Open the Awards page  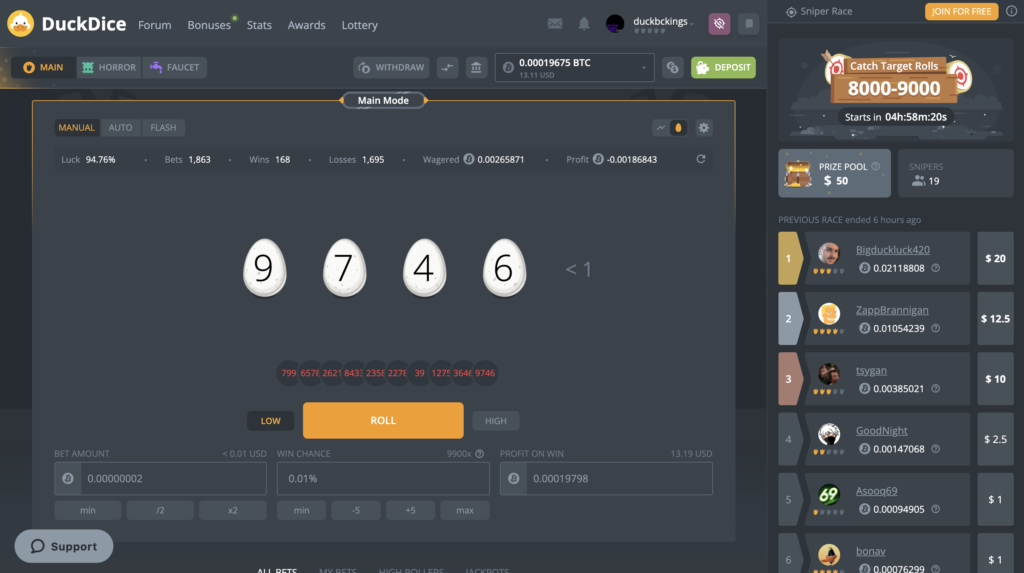(x=306, y=25)
